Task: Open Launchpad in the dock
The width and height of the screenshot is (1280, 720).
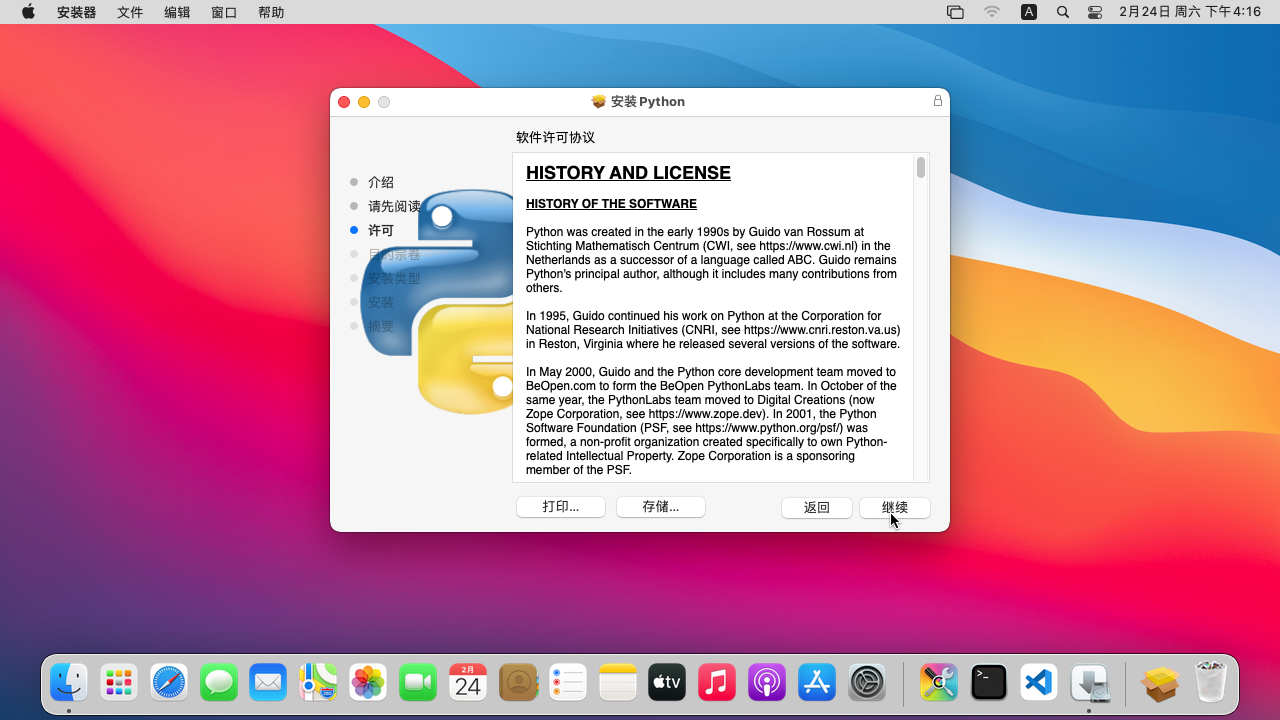Action: click(x=119, y=683)
